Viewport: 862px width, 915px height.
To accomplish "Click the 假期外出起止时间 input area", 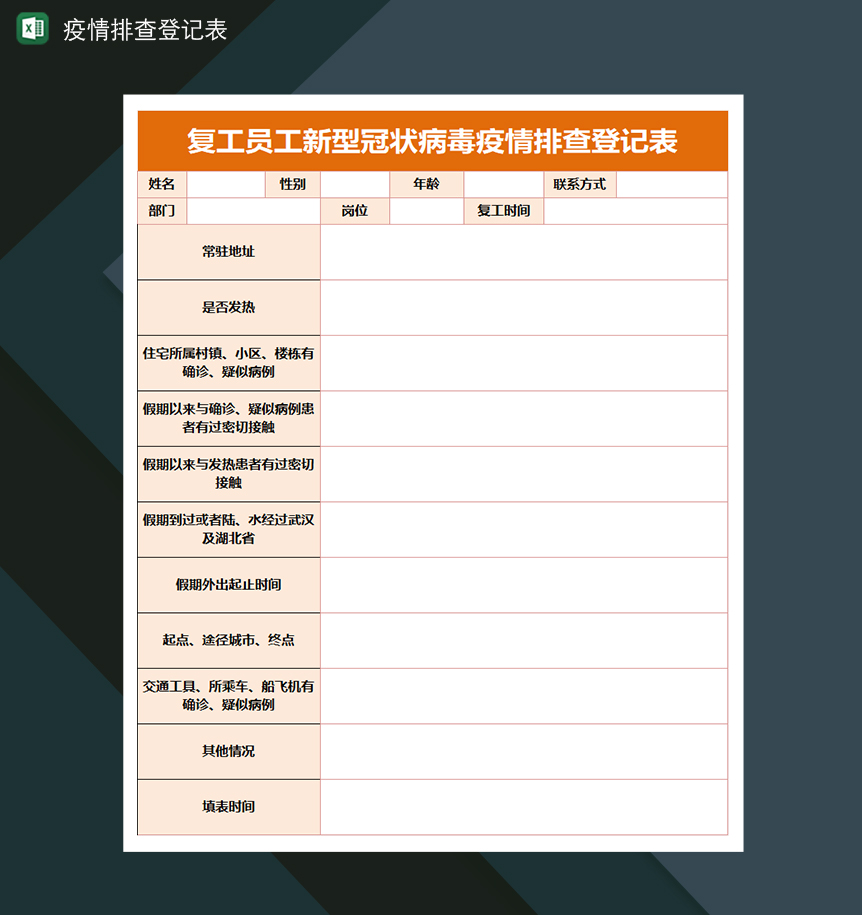I will (523, 584).
